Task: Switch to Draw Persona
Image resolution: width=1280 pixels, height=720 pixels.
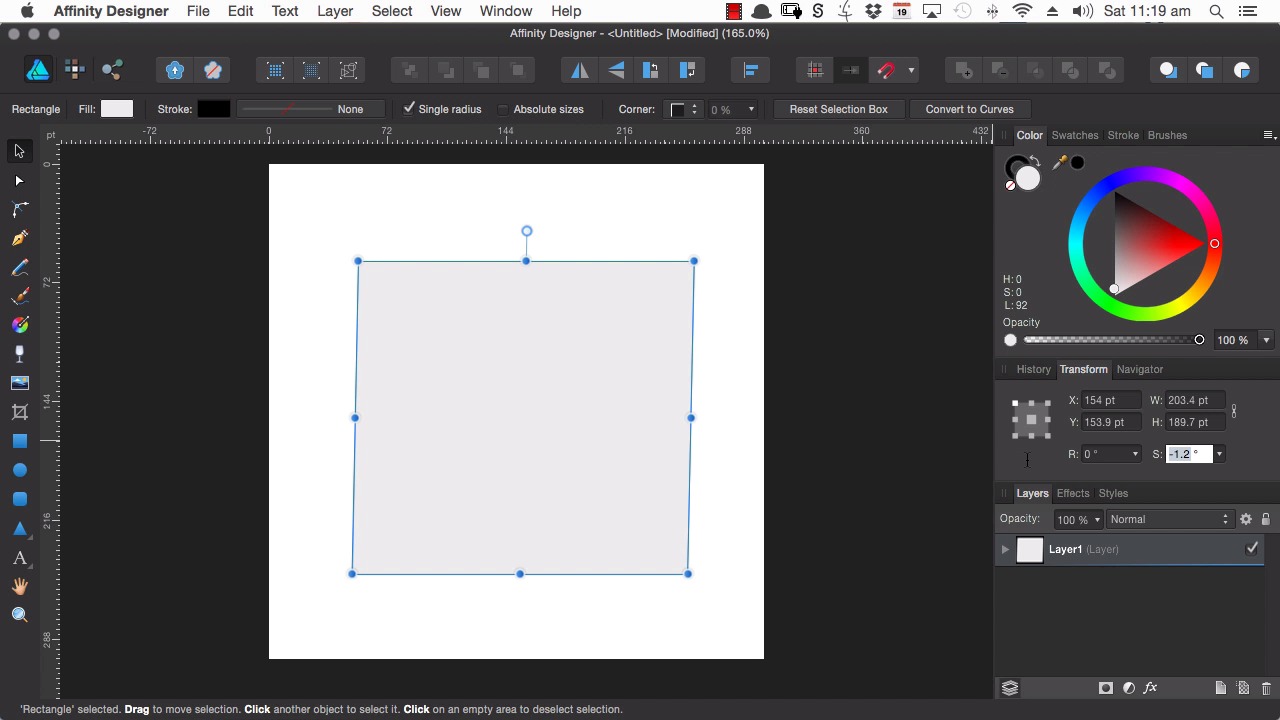Action: coord(38,70)
